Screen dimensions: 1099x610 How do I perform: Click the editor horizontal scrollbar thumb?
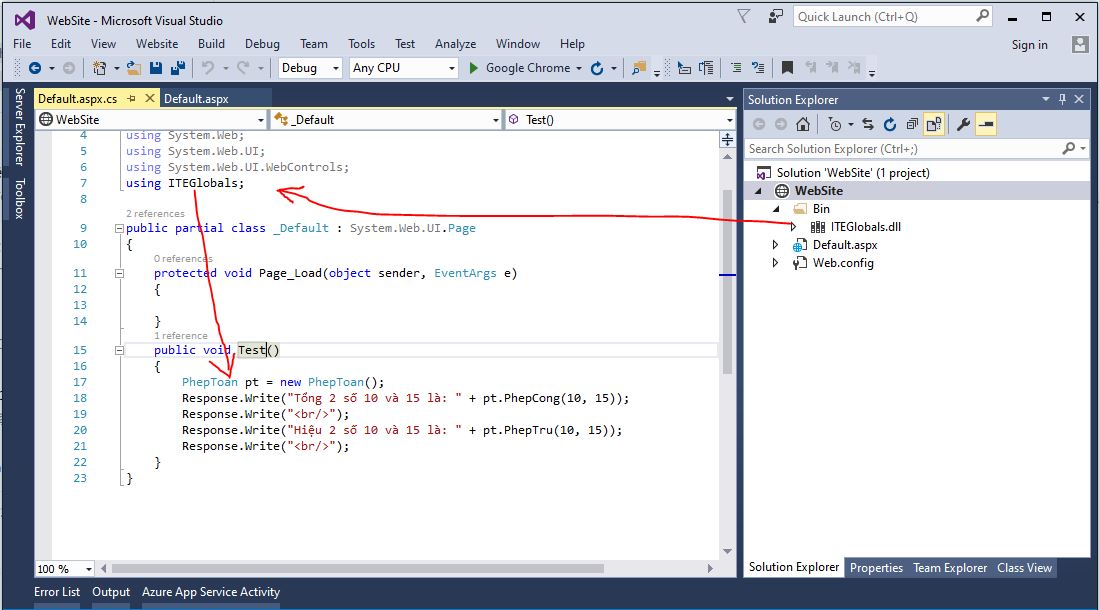click(x=357, y=569)
